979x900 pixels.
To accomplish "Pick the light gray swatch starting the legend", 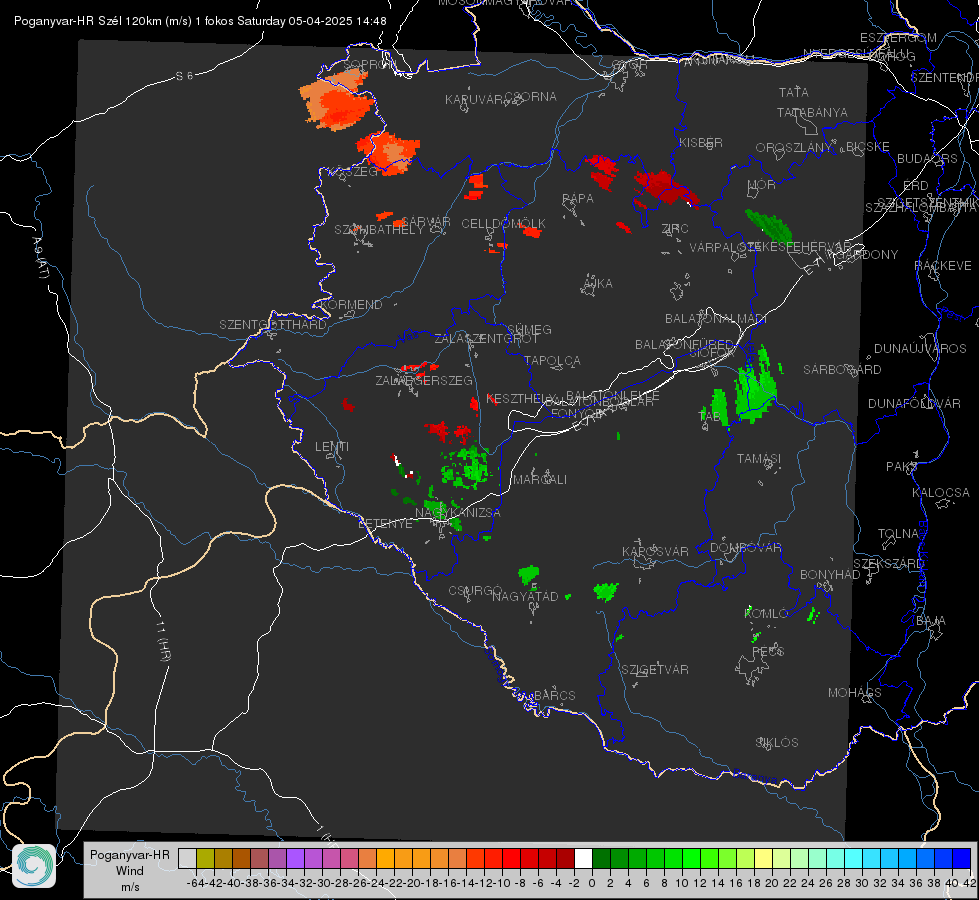I will (x=187, y=859).
